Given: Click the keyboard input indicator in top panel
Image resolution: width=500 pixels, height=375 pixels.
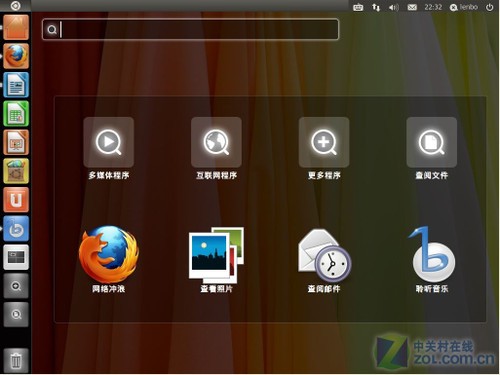Looking at the screenshot, I should click(358, 7).
